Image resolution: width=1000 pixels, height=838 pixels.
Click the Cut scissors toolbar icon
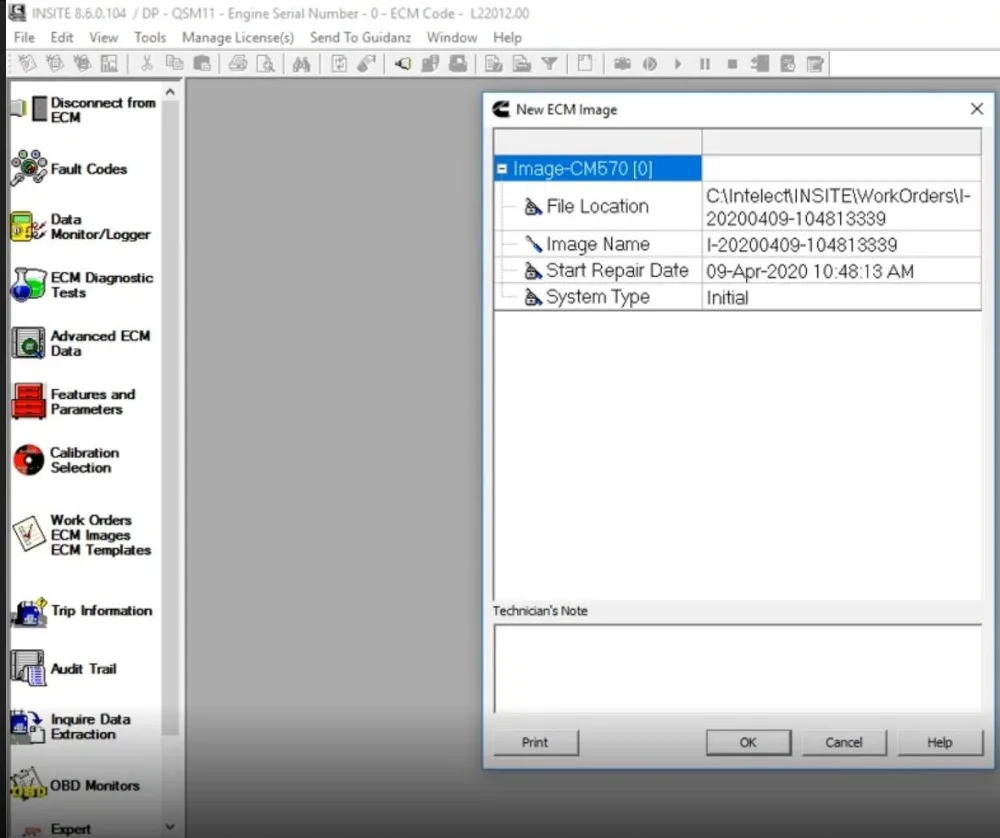[x=147, y=64]
